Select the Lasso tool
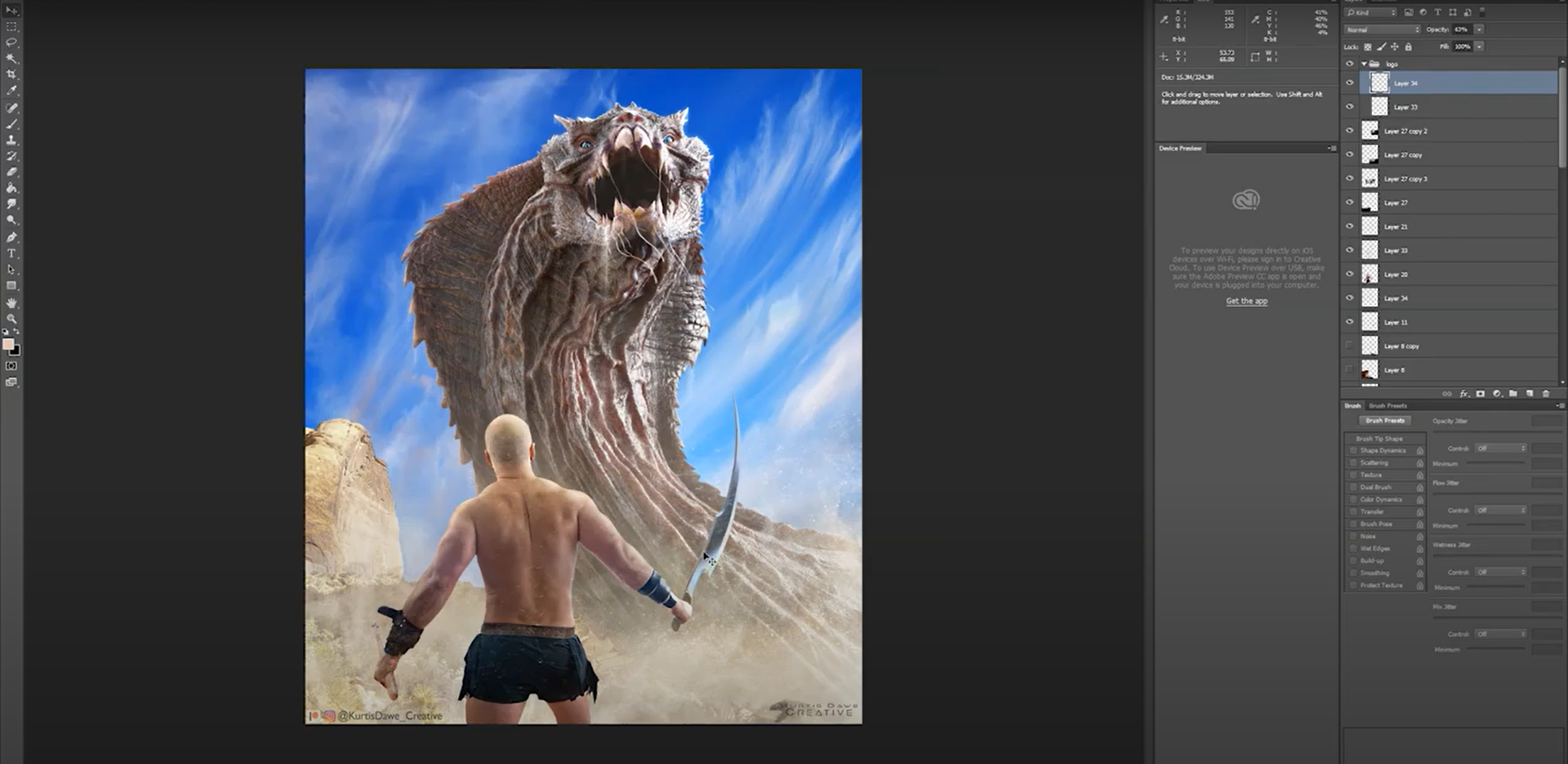This screenshot has width=1568, height=764. [x=11, y=42]
